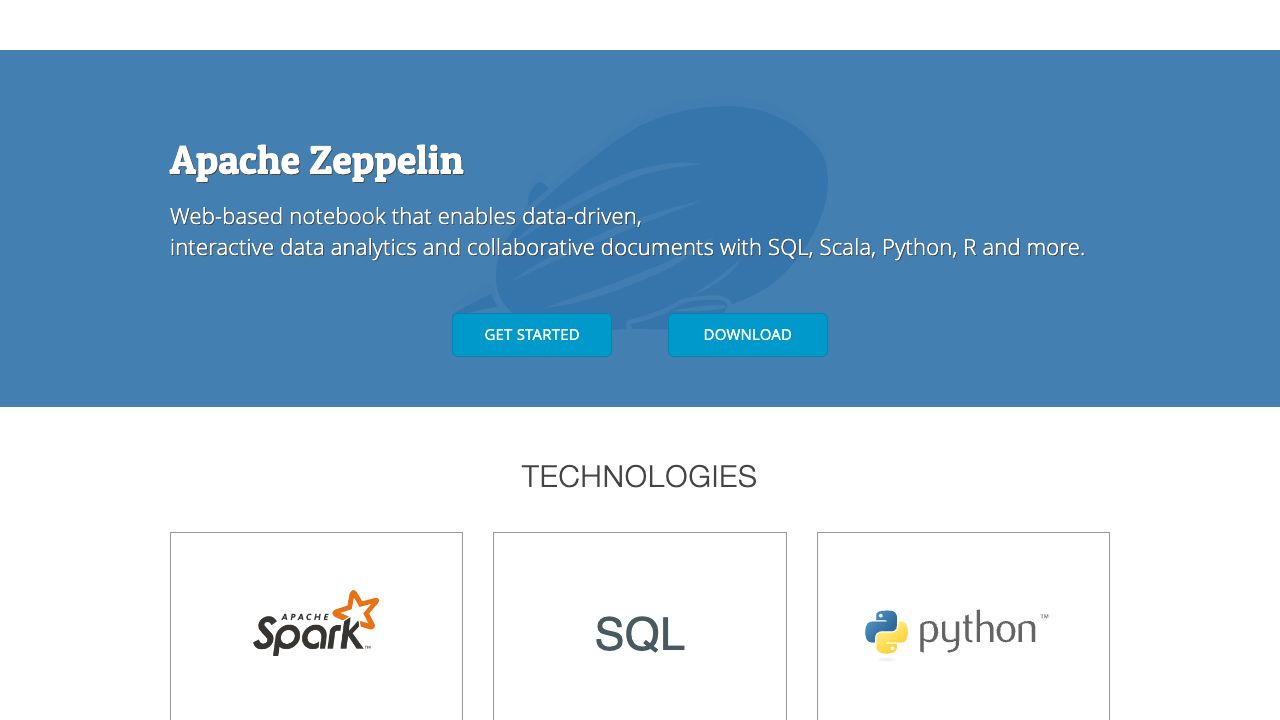The image size is (1280, 720).
Task: Click the 'interactive data analytics and collaborative documents' line
Action: pyautogui.click(x=627, y=247)
